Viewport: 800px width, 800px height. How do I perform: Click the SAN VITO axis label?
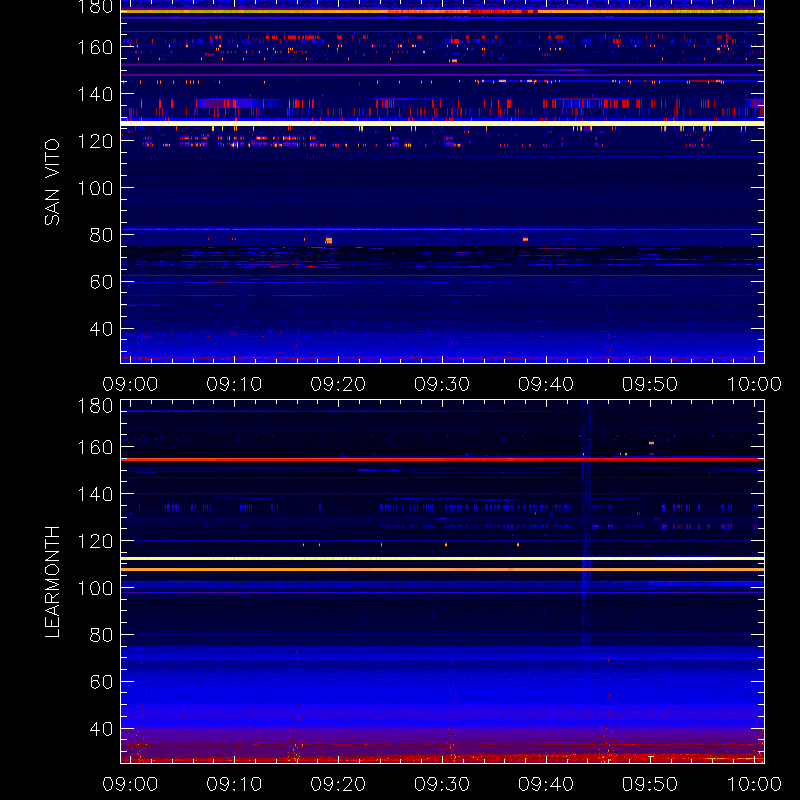tap(52, 182)
